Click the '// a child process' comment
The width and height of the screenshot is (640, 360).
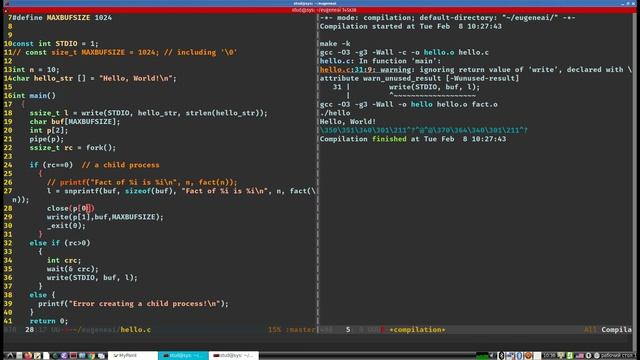pos(120,165)
